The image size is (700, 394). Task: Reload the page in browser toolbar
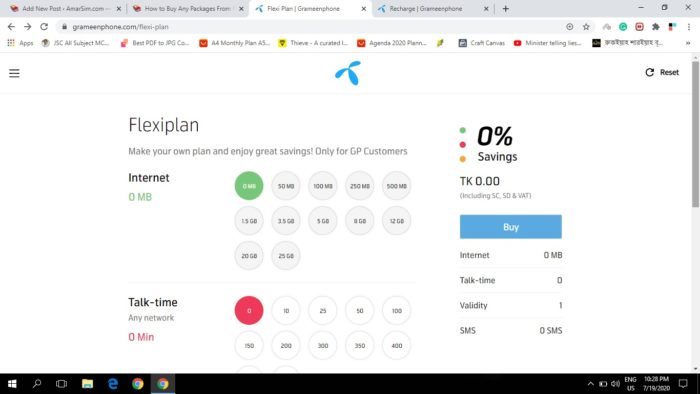click(44, 27)
